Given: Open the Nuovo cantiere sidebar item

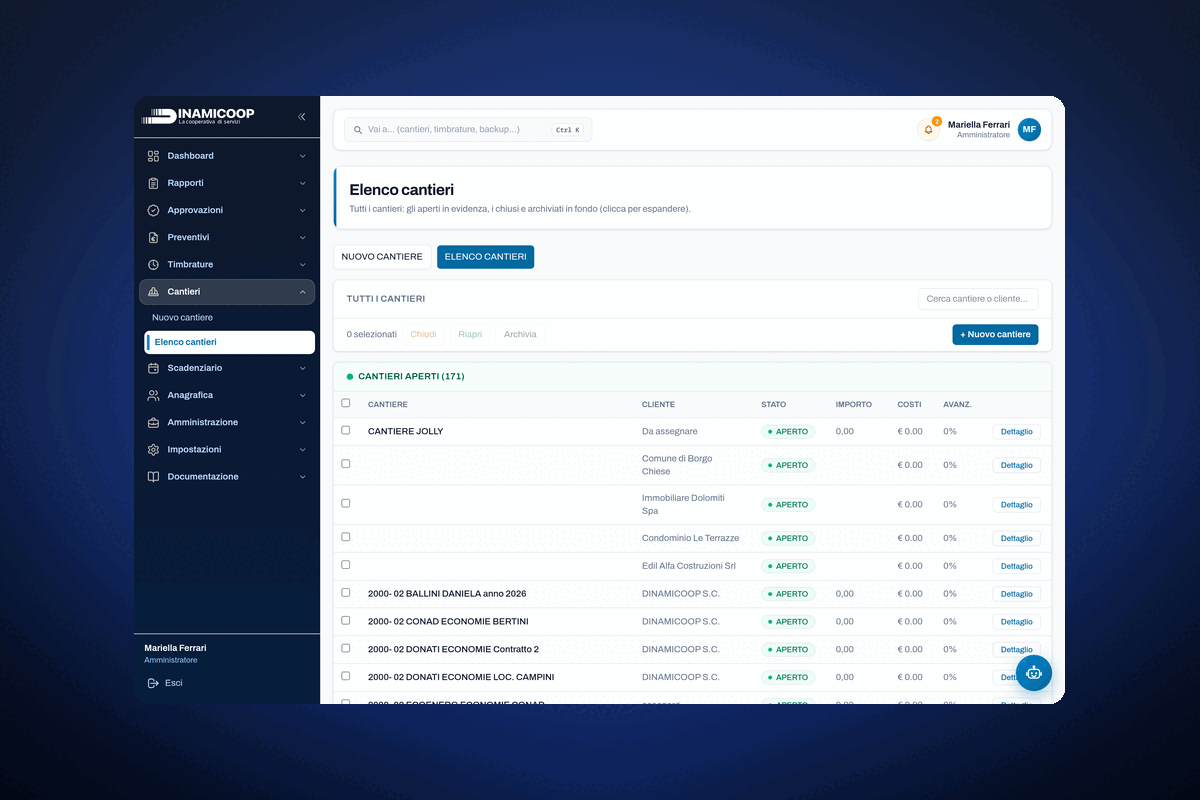Looking at the screenshot, I should pos(182,318).
